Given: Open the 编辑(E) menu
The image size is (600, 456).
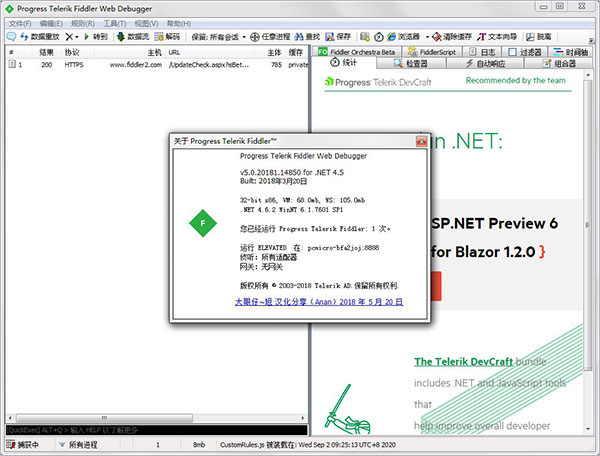Looking at the screenshot, I should coord(51,23).
